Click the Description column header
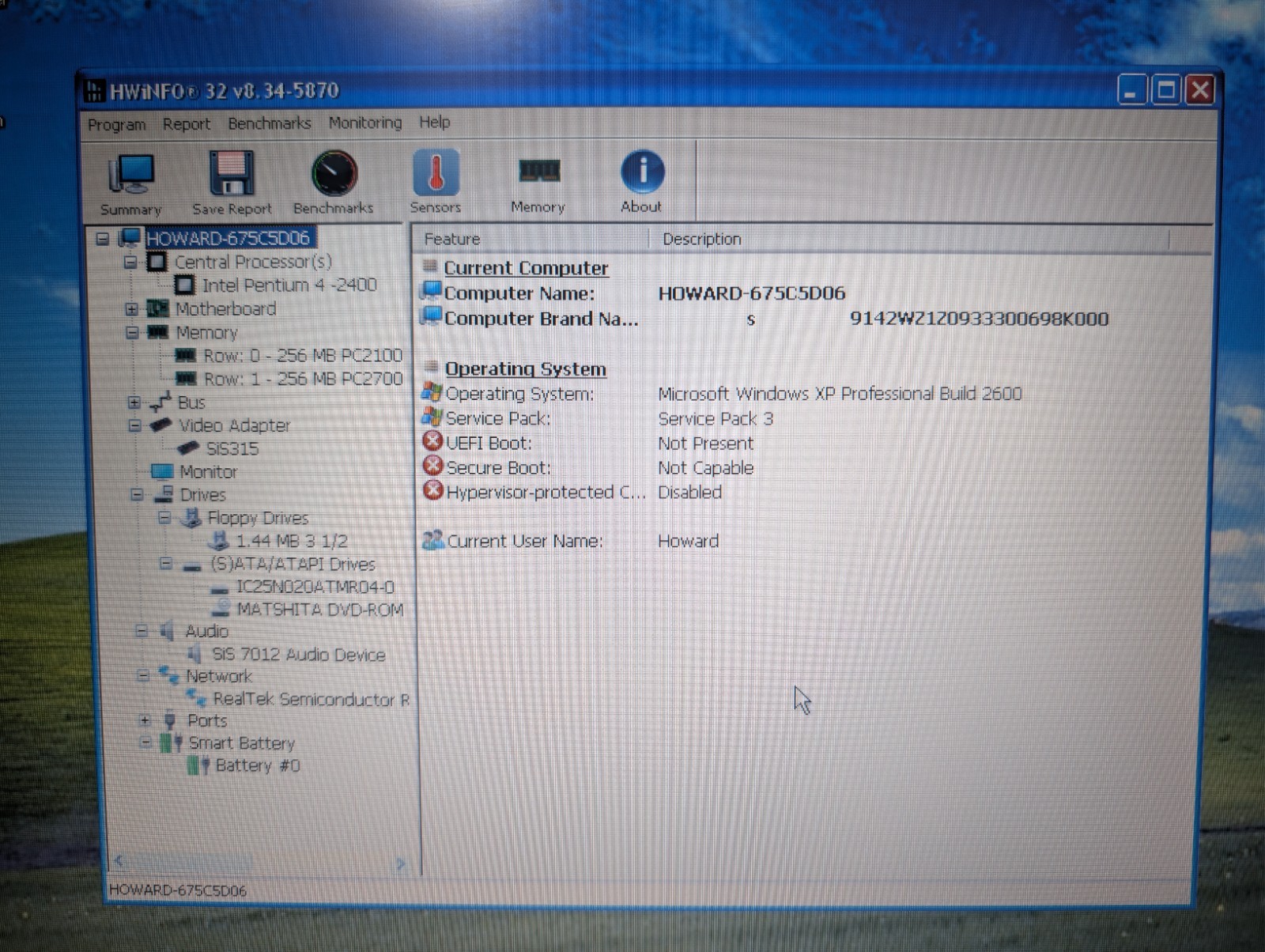The height and width of the screenshot is (952, 1265). [908, 239]
